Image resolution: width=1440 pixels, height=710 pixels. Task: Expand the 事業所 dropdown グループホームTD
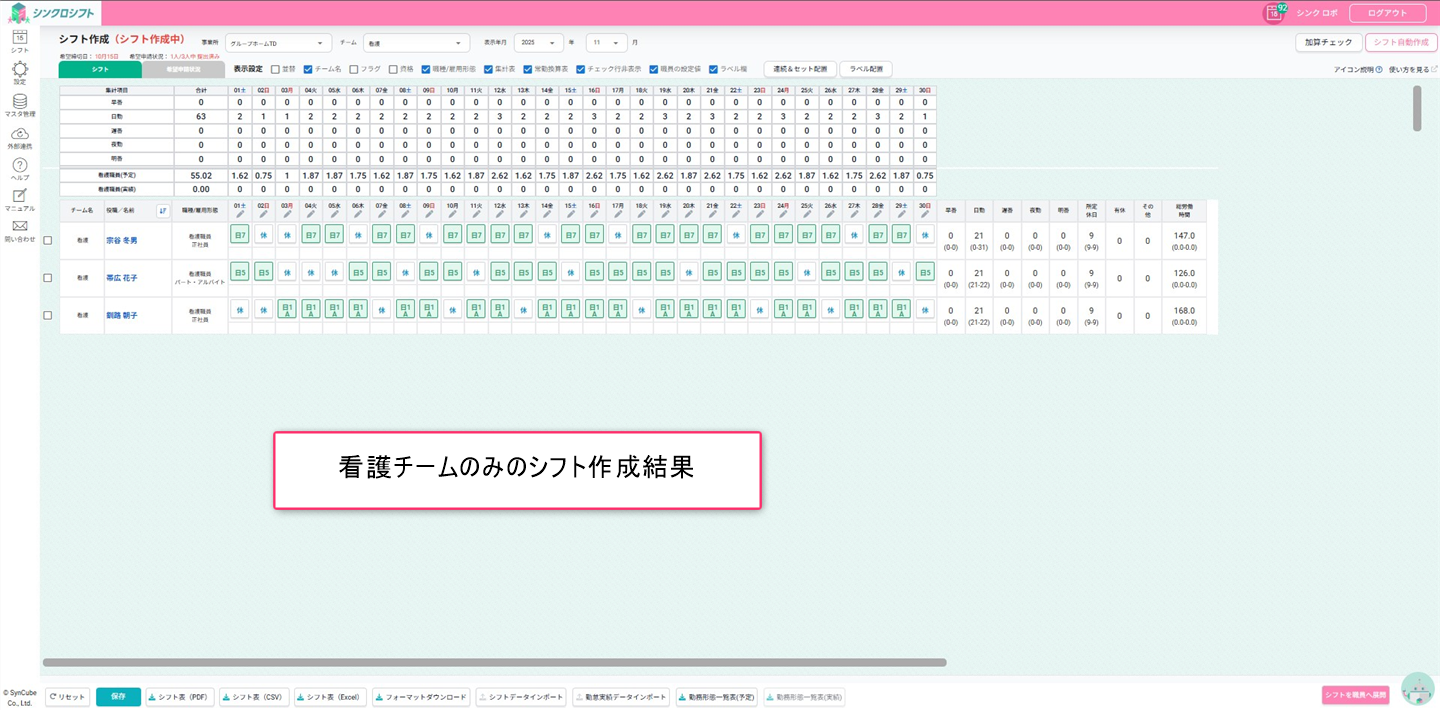click(x=279, y=43)
